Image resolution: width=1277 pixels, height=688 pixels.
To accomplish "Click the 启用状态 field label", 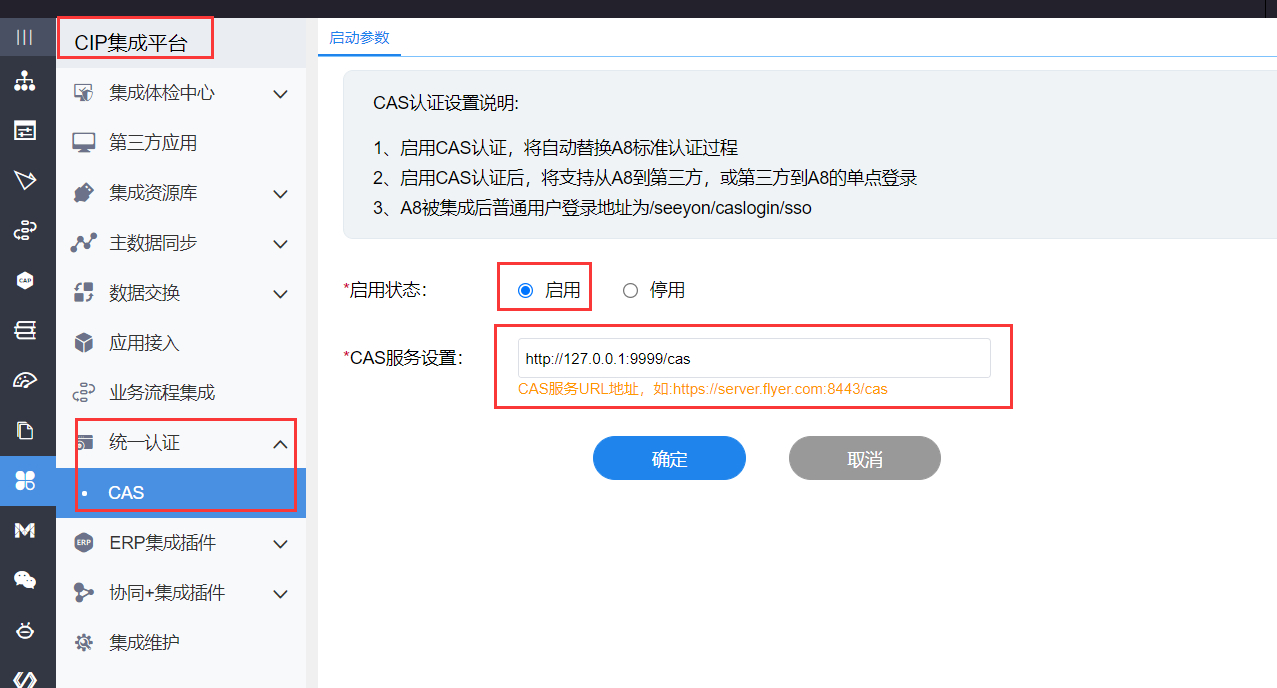I will 385,290.
